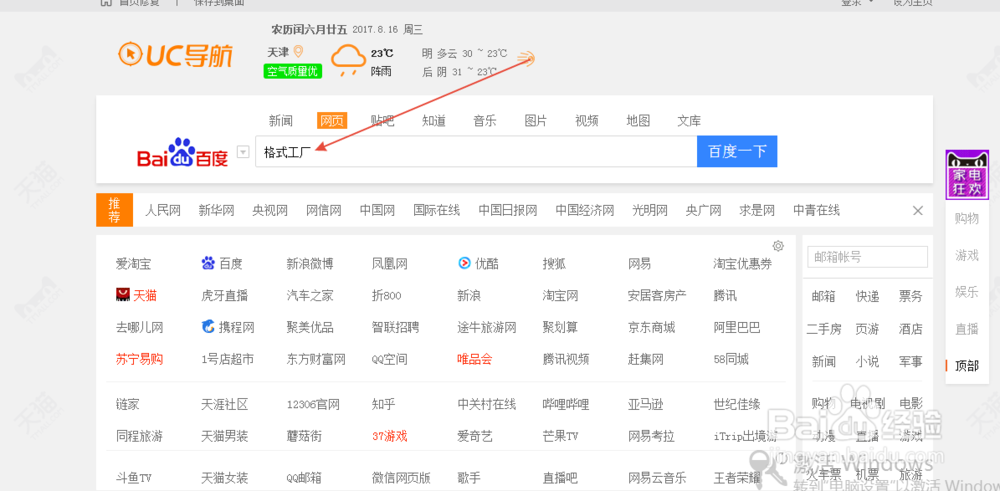Open the 苏宁易购 link
Image resolution: width=1000 pixels, height=491 pixels.
click(x=139, y=359)
